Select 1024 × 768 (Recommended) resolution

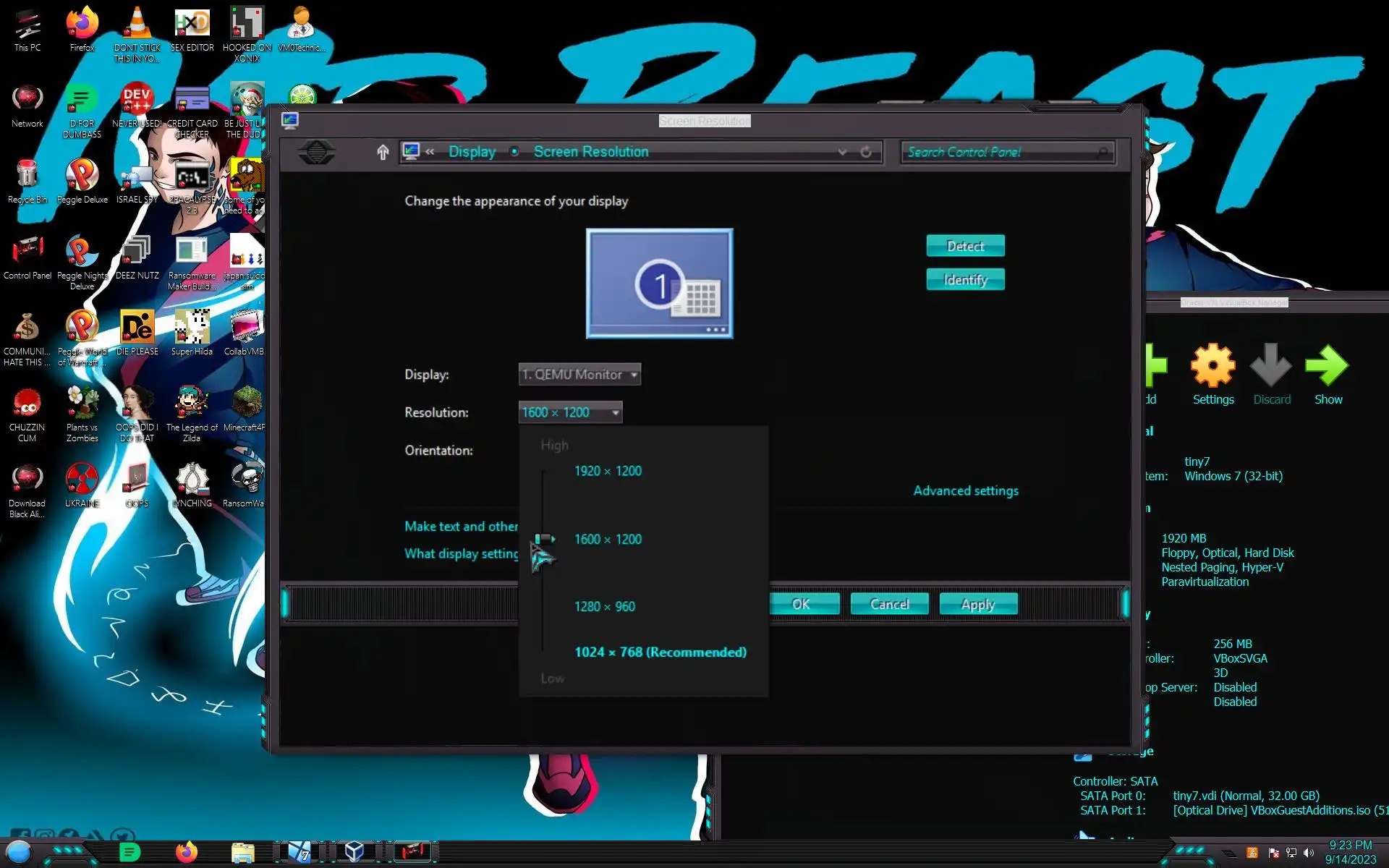click(660, 652)
